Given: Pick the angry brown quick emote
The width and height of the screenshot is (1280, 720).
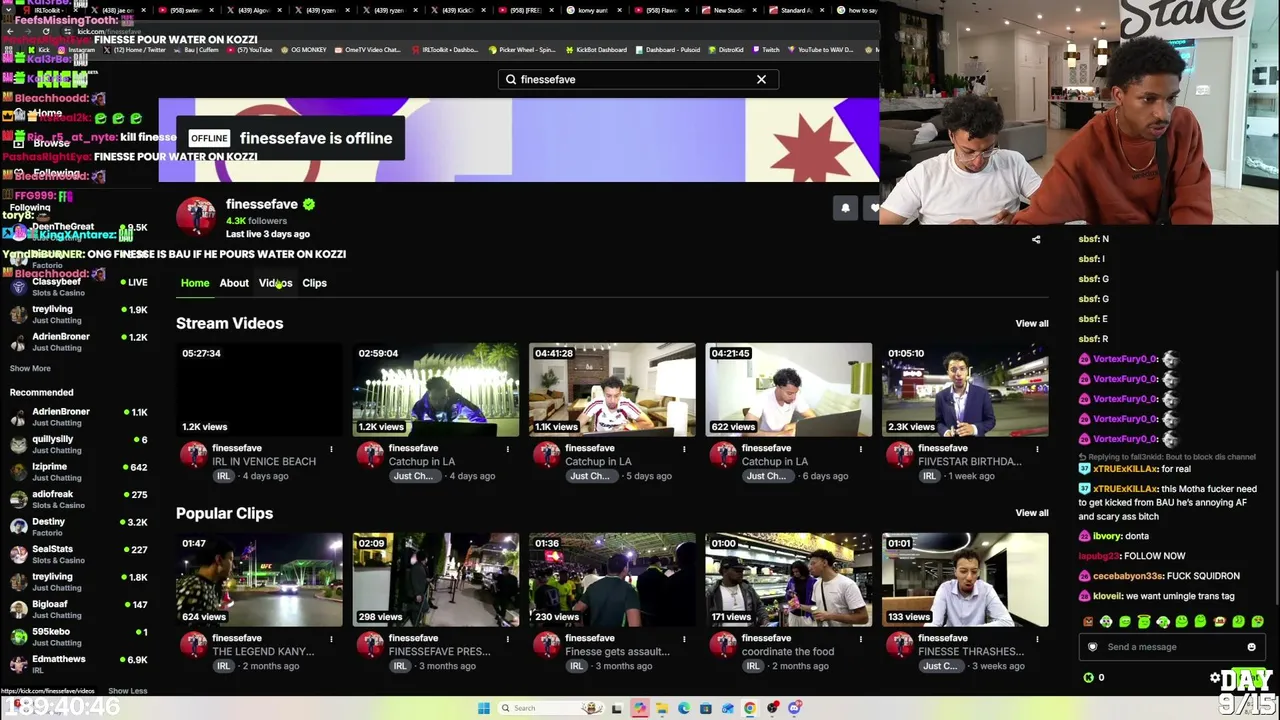Looking at the screenshot, I should click(1088, 622).
